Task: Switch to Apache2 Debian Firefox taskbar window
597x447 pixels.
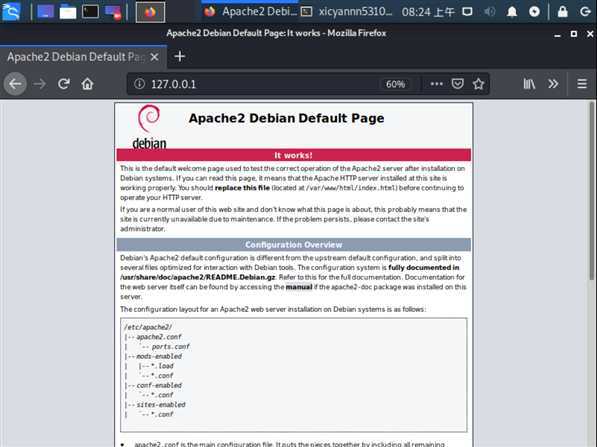Action: pyautogui.click(x=250, y=12)
